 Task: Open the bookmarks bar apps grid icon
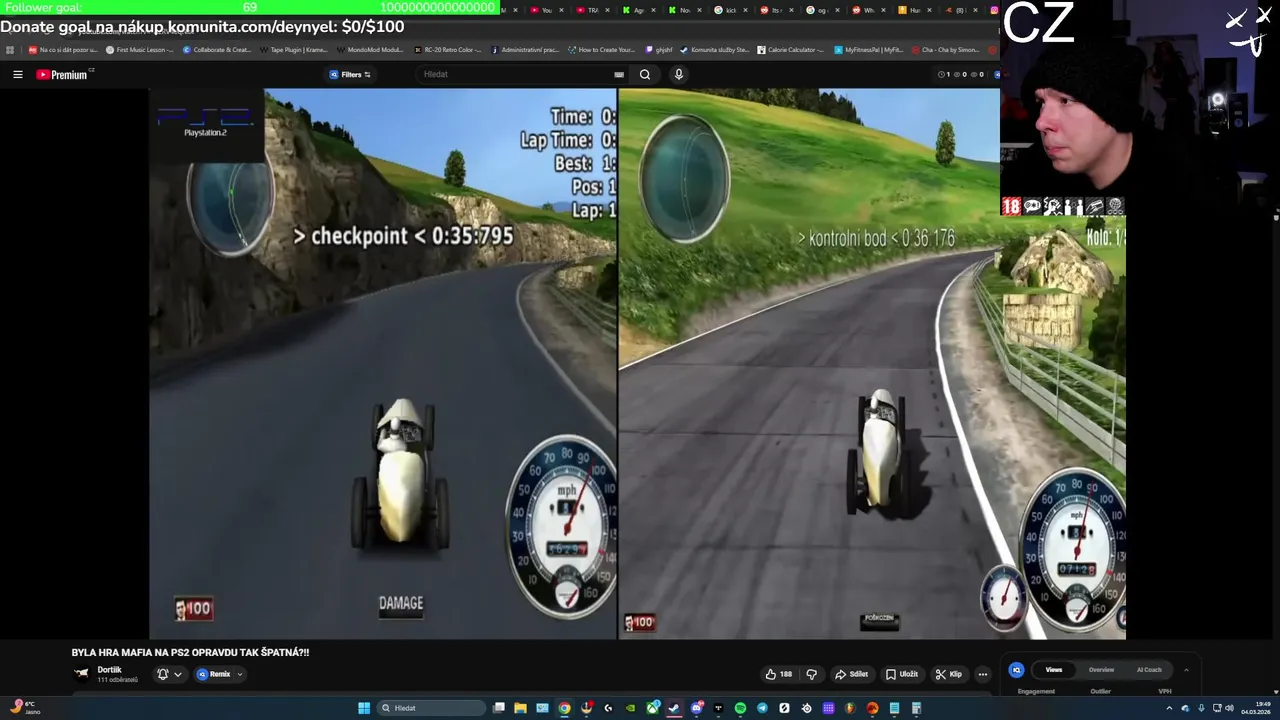pos(10,49)
